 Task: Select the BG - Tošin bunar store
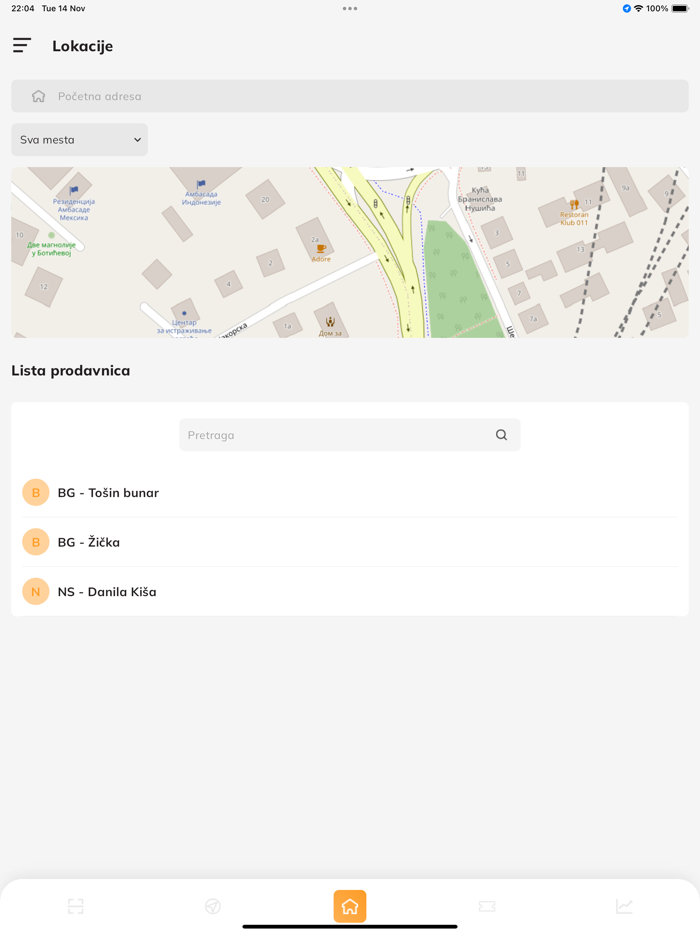[350, 493]
